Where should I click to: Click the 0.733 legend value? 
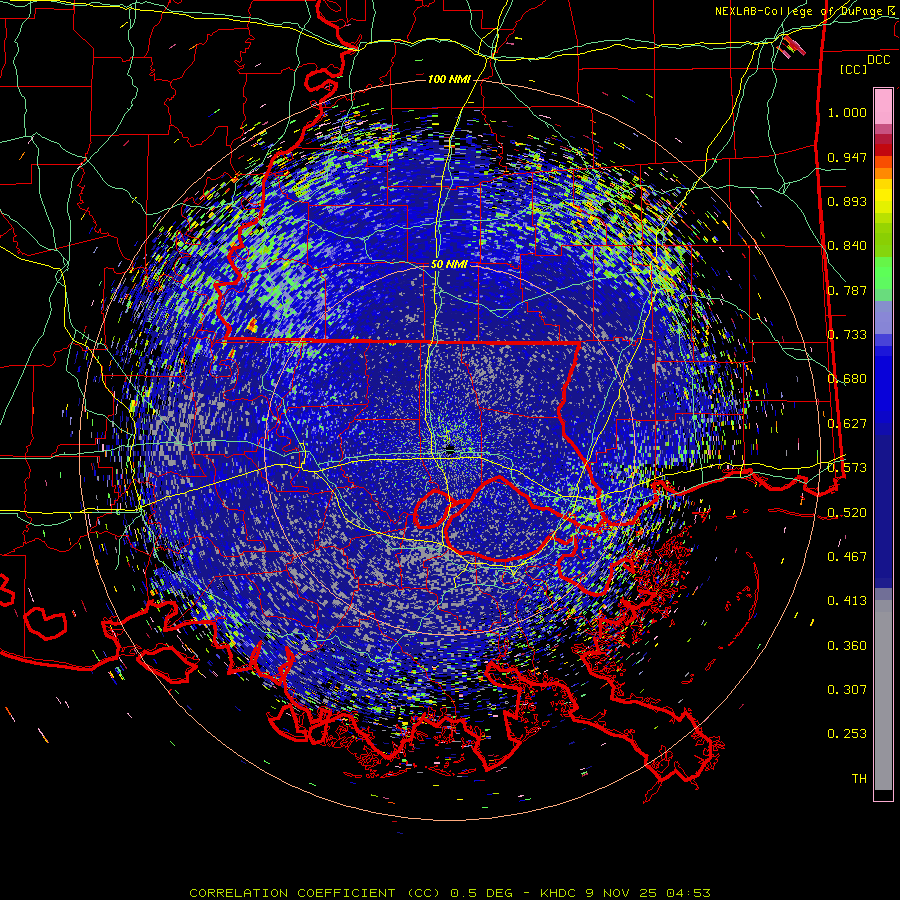click(847, 335)
